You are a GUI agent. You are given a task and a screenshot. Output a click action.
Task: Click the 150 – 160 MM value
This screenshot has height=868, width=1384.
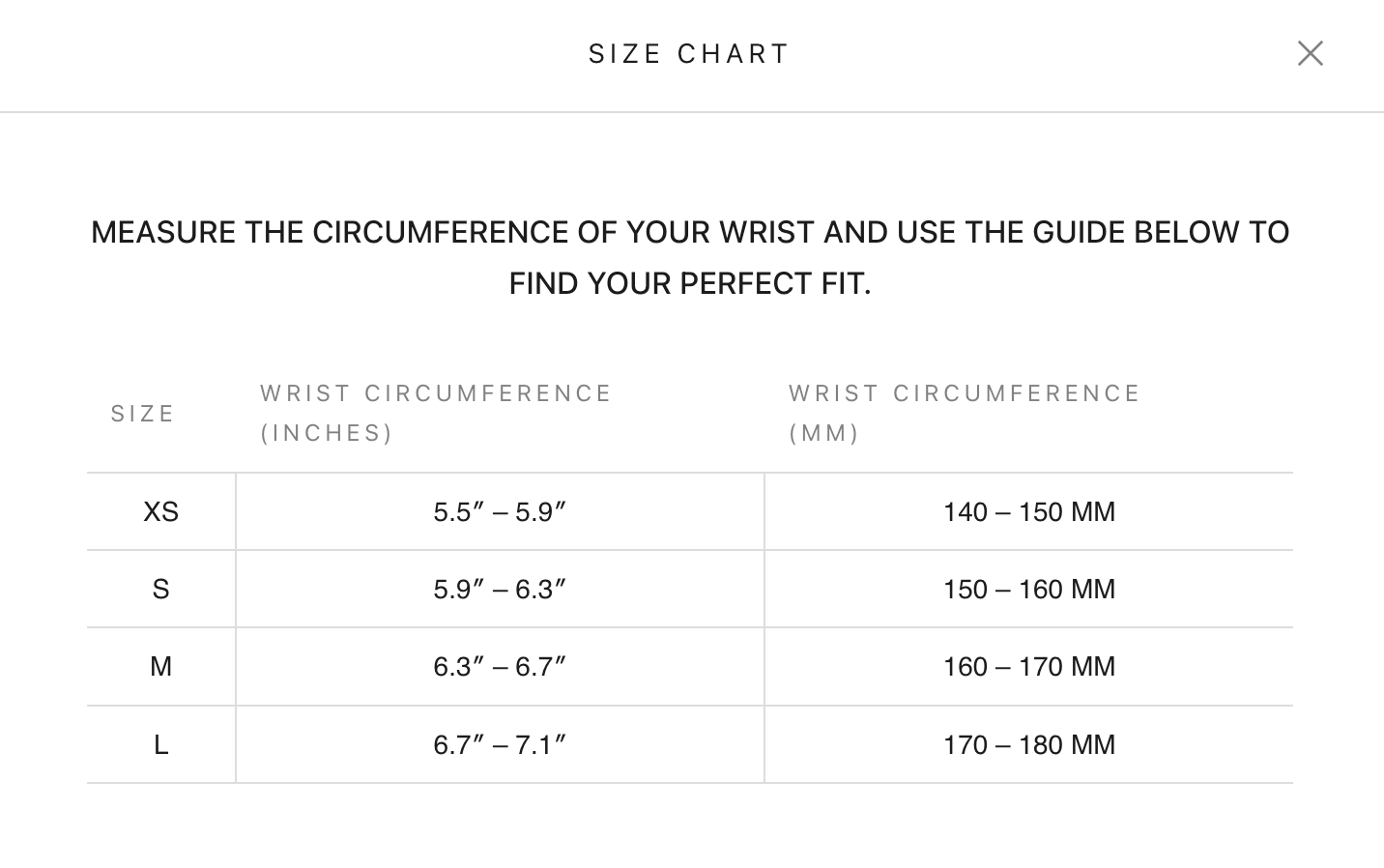[x=1029, y=589]
